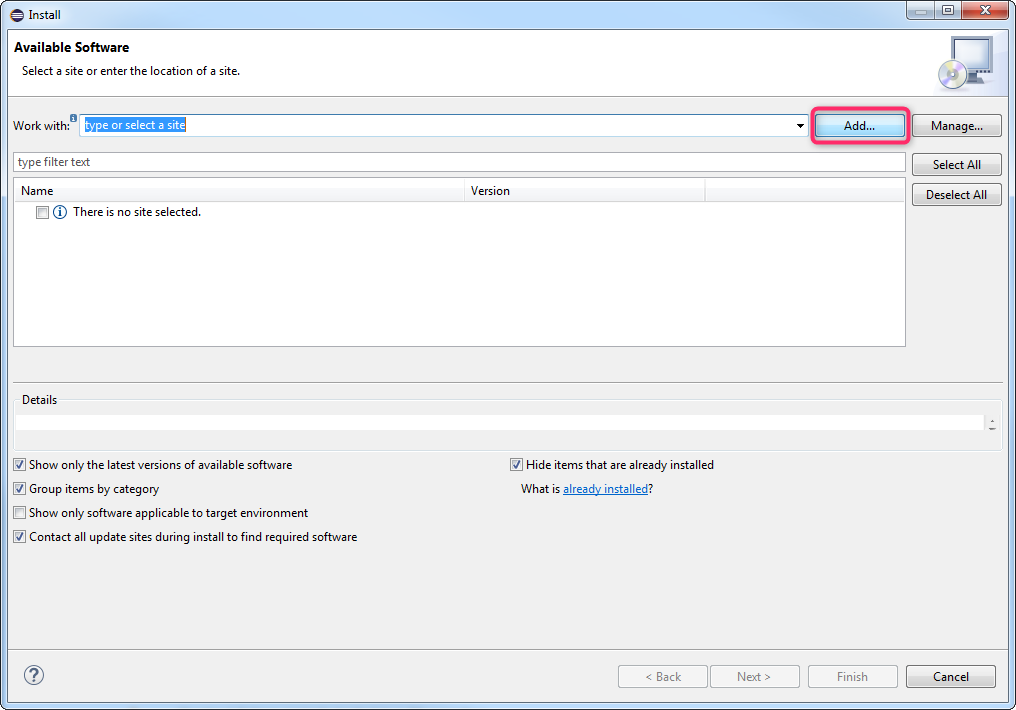Open the 'already installed' link
Viewport: 1016px width, 710px height.
[605, 488]
